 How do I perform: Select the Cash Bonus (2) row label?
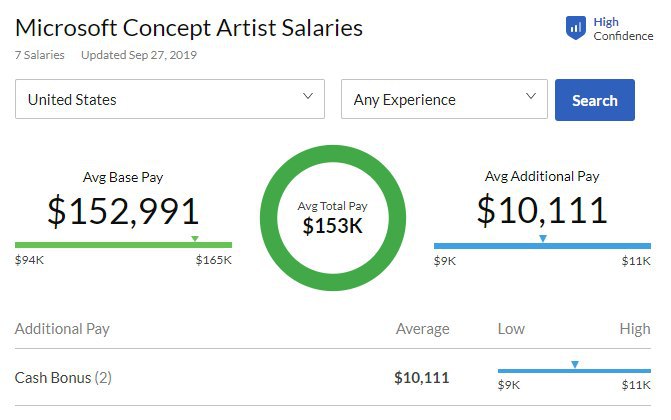pos(63,378)
